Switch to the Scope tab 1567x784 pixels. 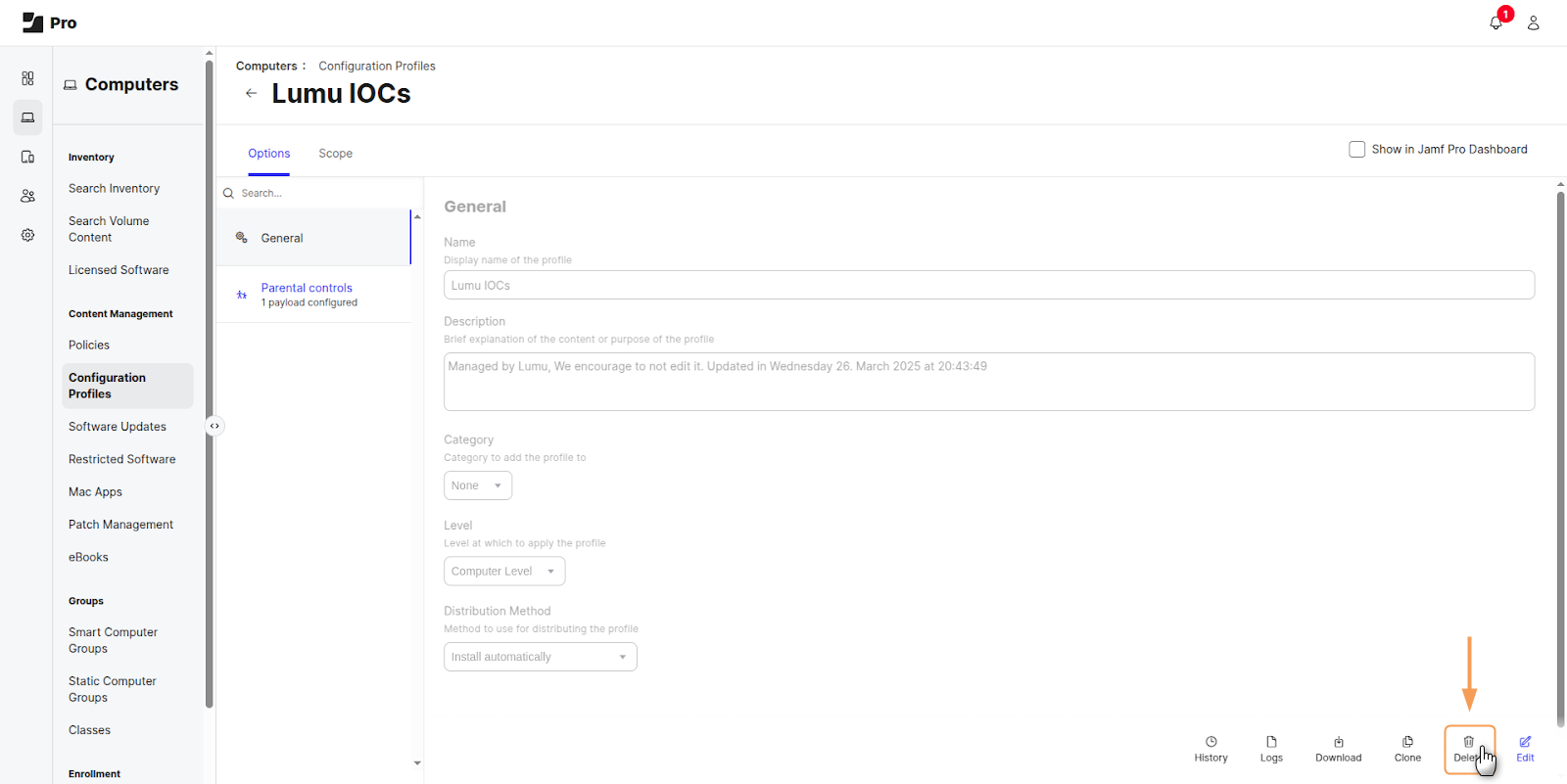tap(335, 154)
